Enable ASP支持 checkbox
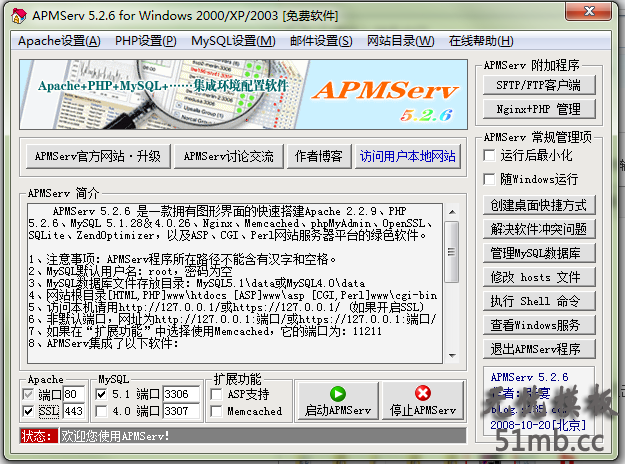This screenshot has width=625, height=464. 216,394
